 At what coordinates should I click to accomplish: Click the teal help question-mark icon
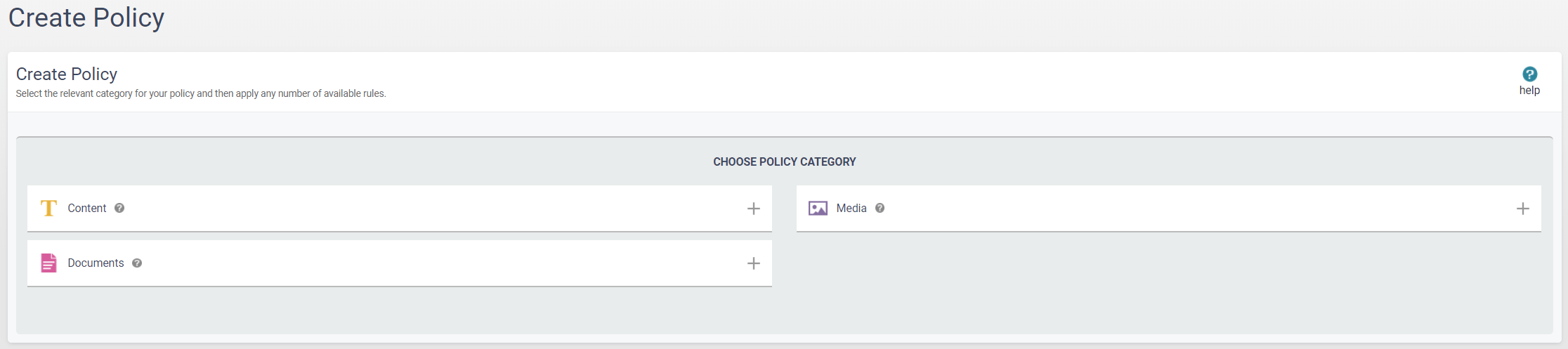pyautogui.click(x=1529, y=74)
